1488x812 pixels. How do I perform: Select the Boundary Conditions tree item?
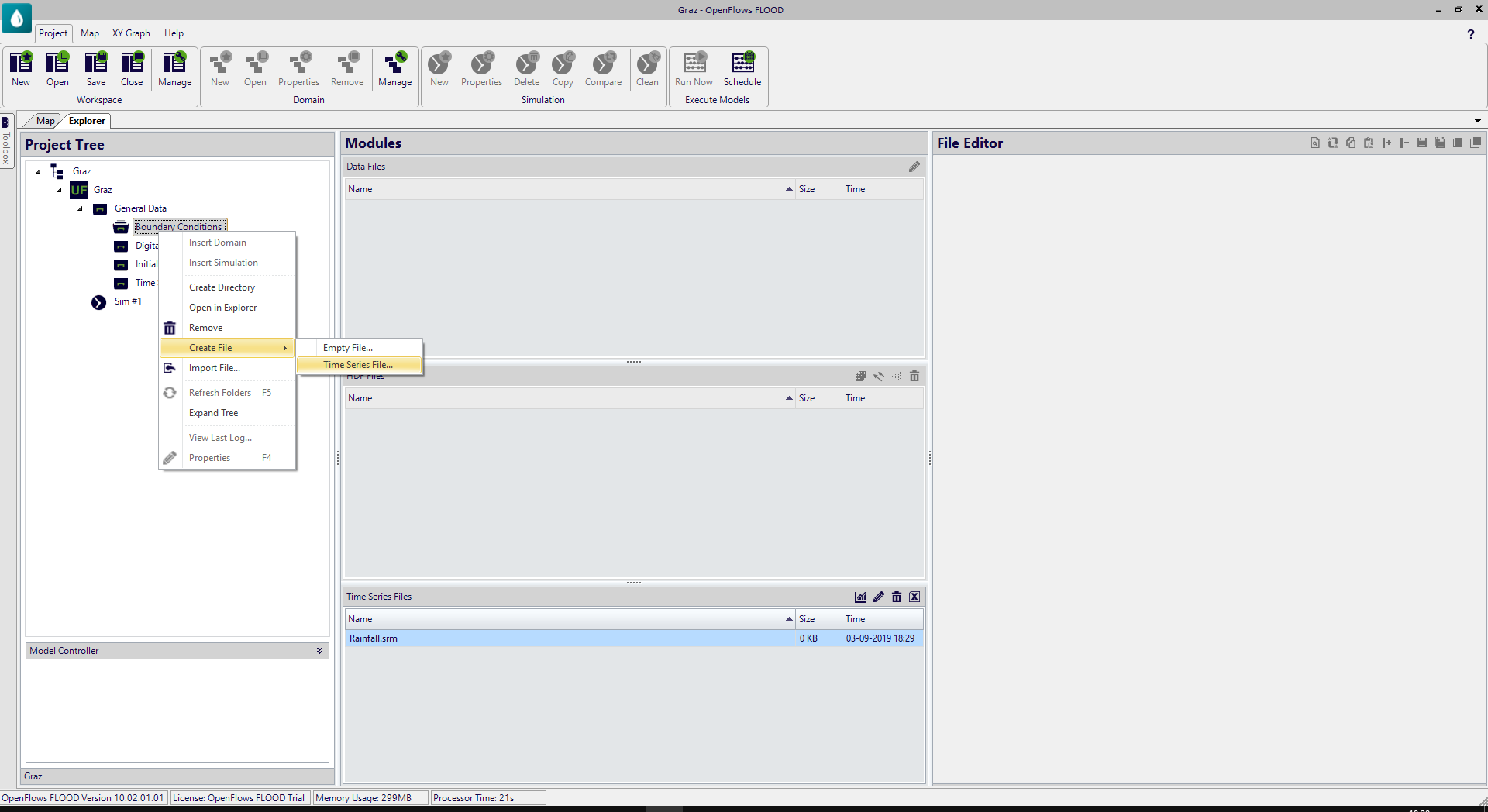pos(180,227)
